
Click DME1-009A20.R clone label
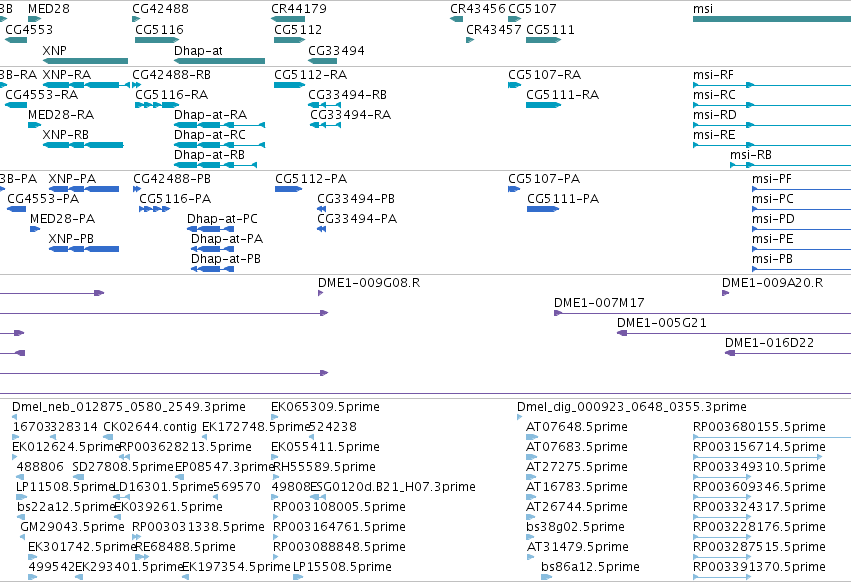pos(772,283)
